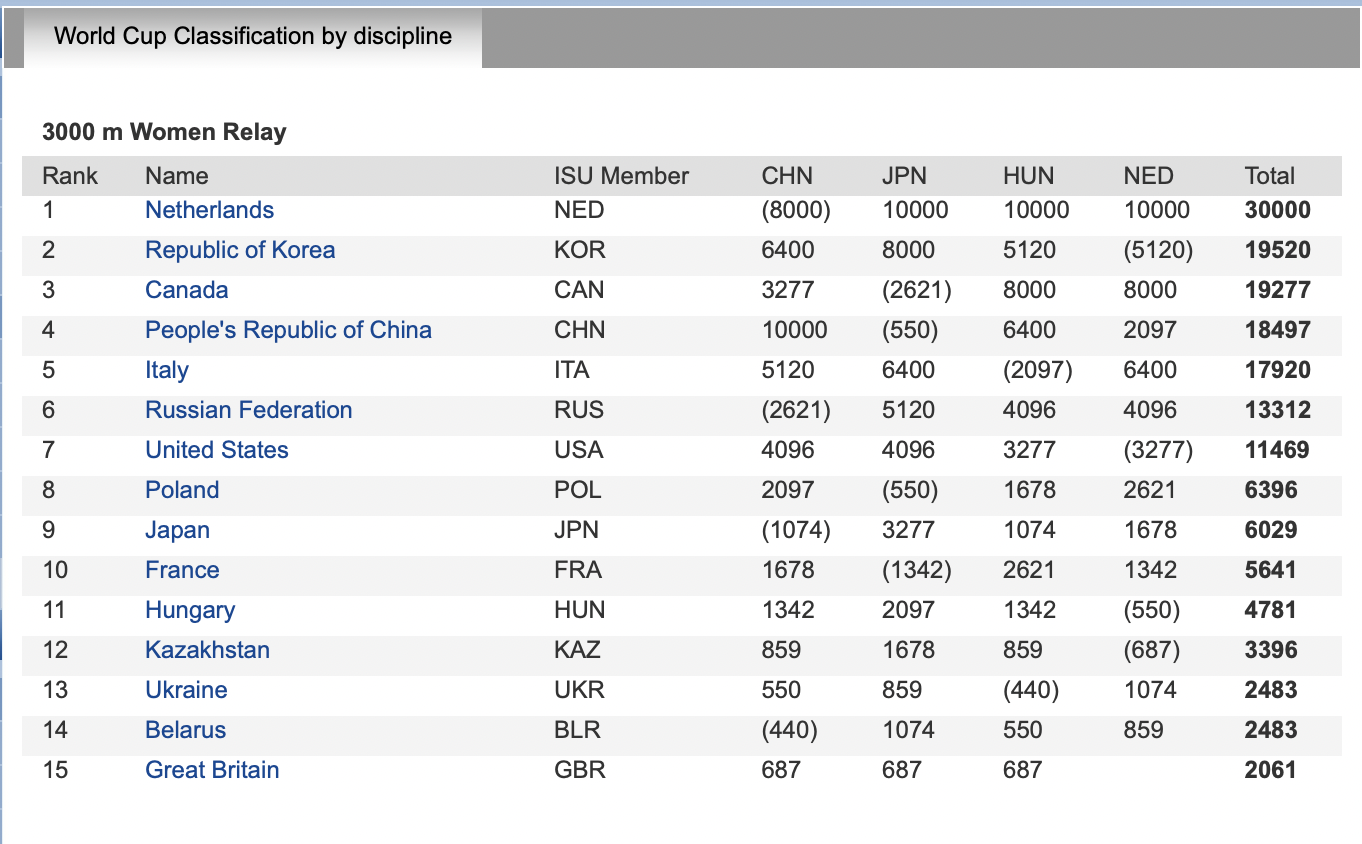Click the FRA member code cell

[578, 570]
